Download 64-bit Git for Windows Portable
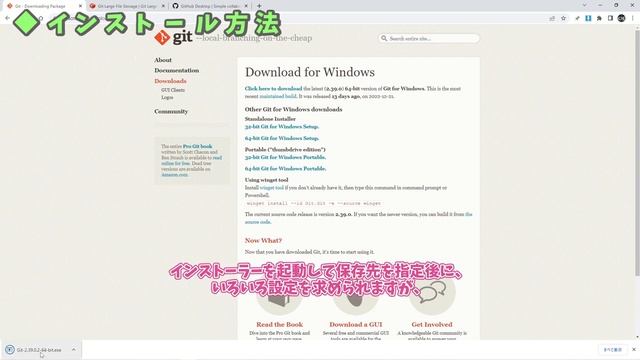This screenshot has width=640, height=360. [x=285, y=169]
